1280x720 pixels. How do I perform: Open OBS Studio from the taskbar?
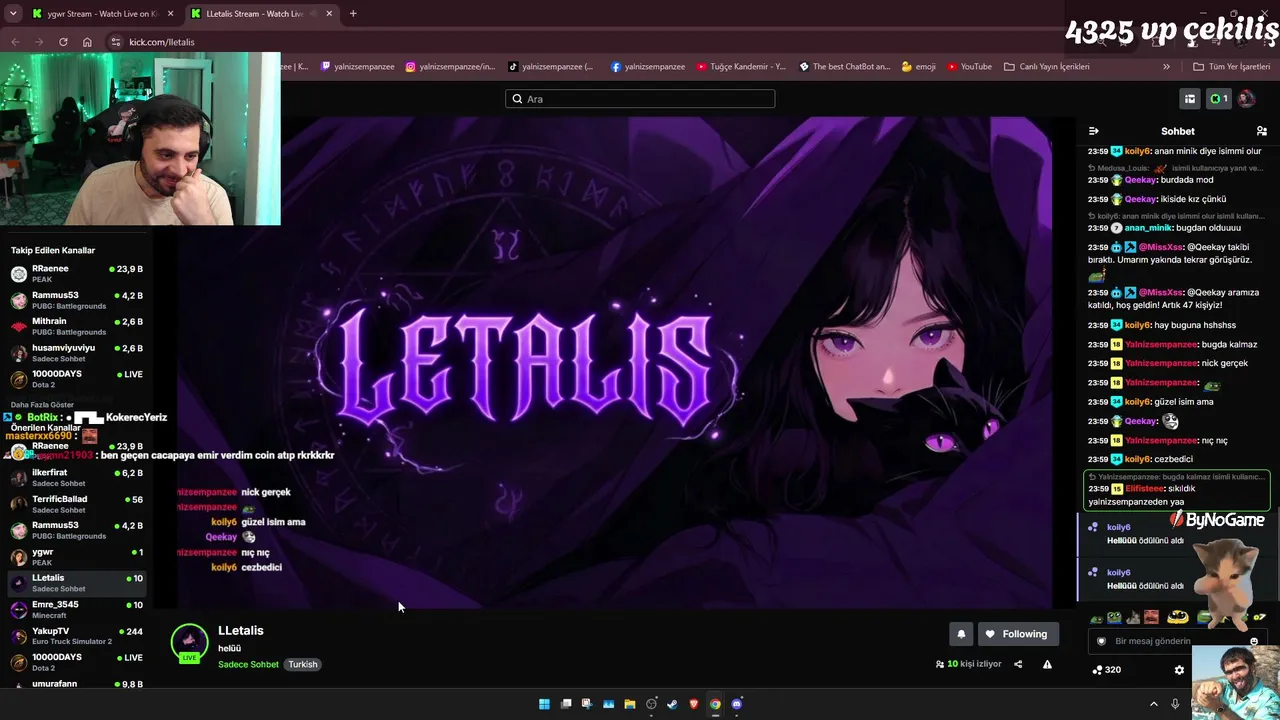(651, 704)
